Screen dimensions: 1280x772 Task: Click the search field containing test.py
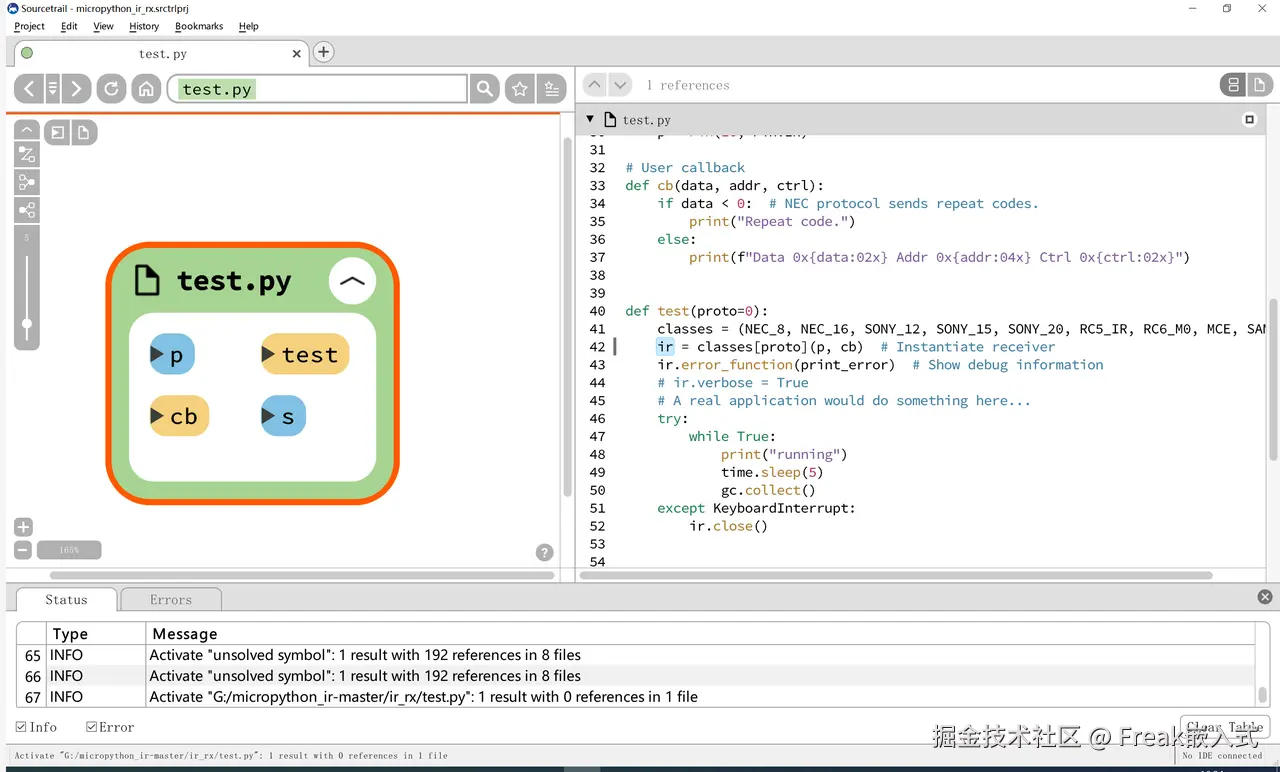(317, 89)
